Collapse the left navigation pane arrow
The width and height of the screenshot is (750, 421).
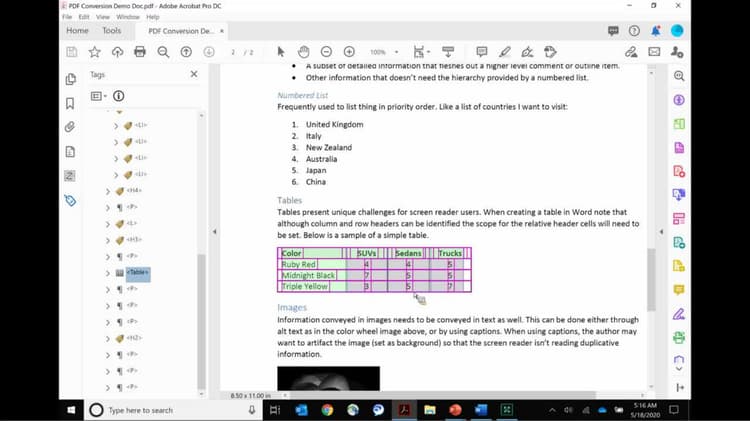pyautogui.click(x=214, y=232)
